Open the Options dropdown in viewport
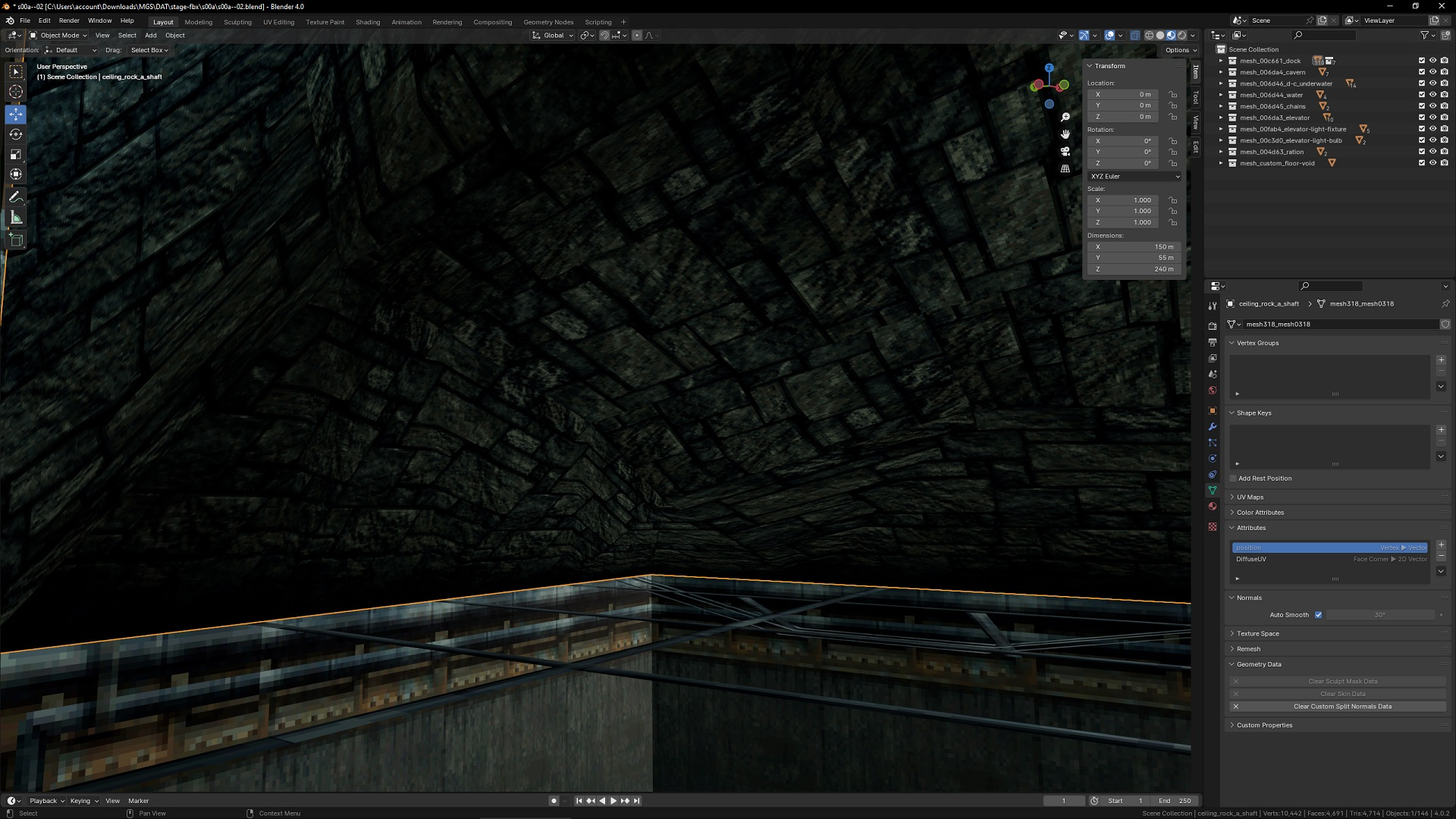 [1181, 50]
